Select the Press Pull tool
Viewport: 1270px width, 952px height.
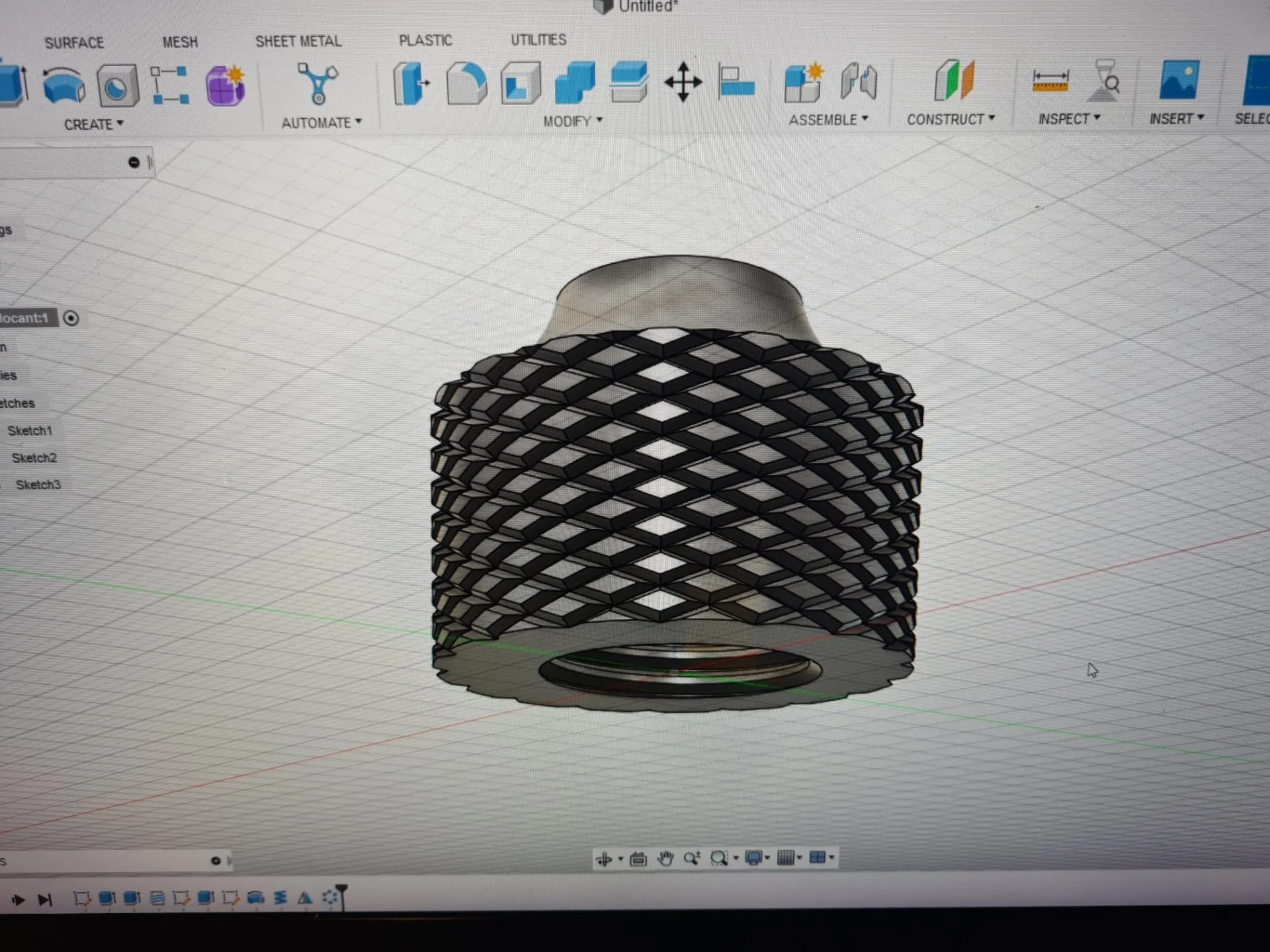click(410, 84)
